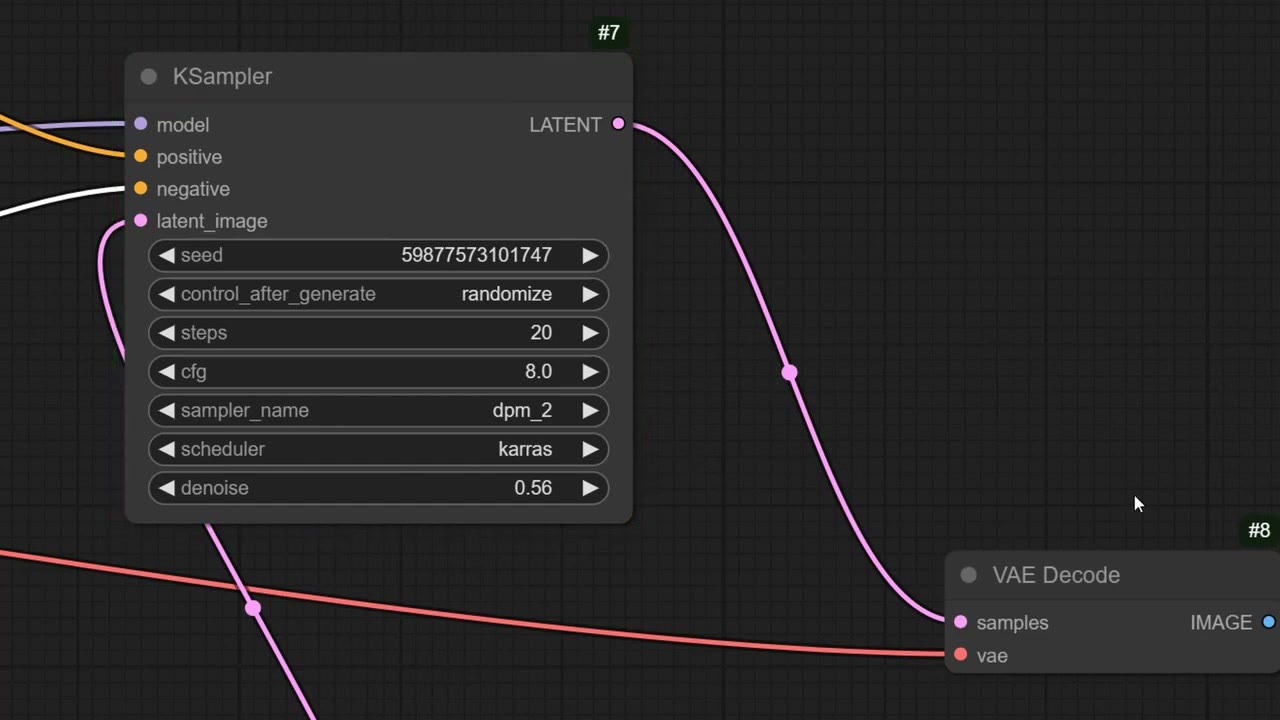Click the IMAGE output socket on VAE Decode
The width and height of the screenshot is (1280, 720).
1269,622
